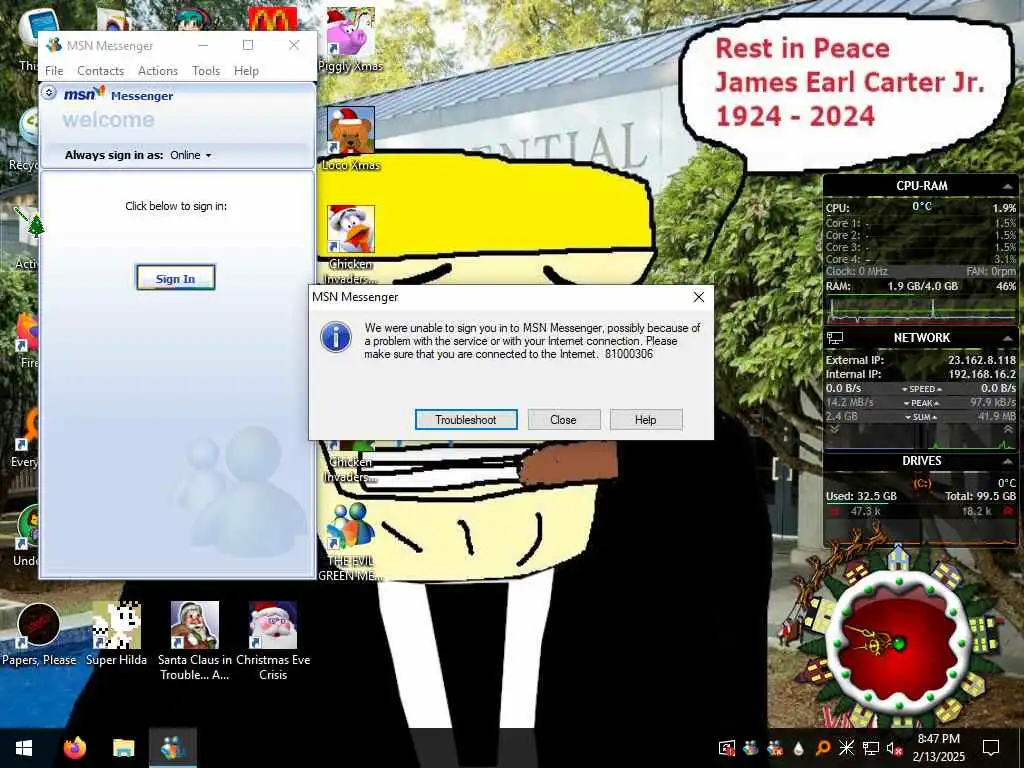Open the Loco Xmas desktop shortcut
This screenshot has height=768, width=1024.
[x=351, y=138]
